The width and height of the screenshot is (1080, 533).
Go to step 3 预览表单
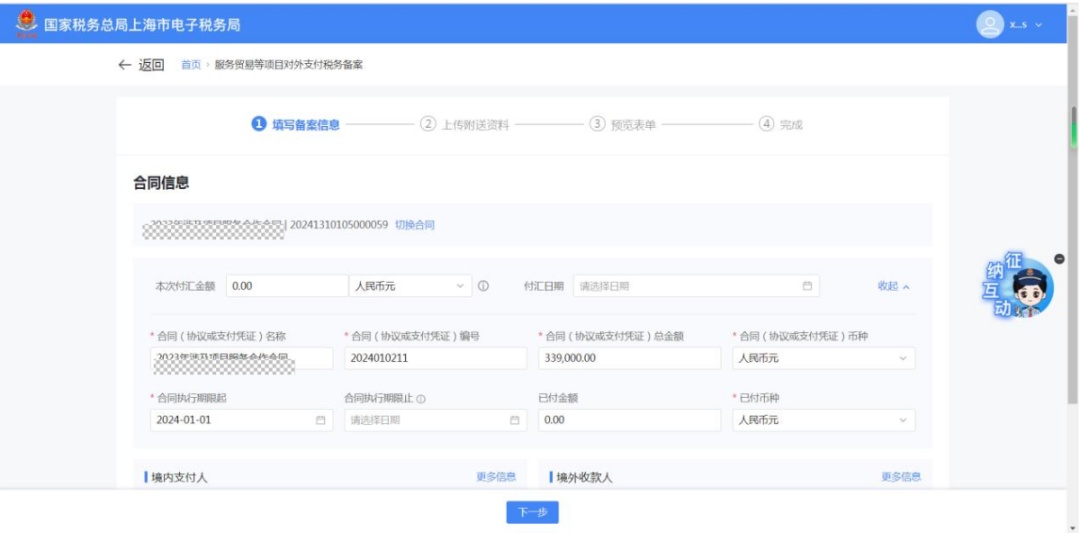623,125
